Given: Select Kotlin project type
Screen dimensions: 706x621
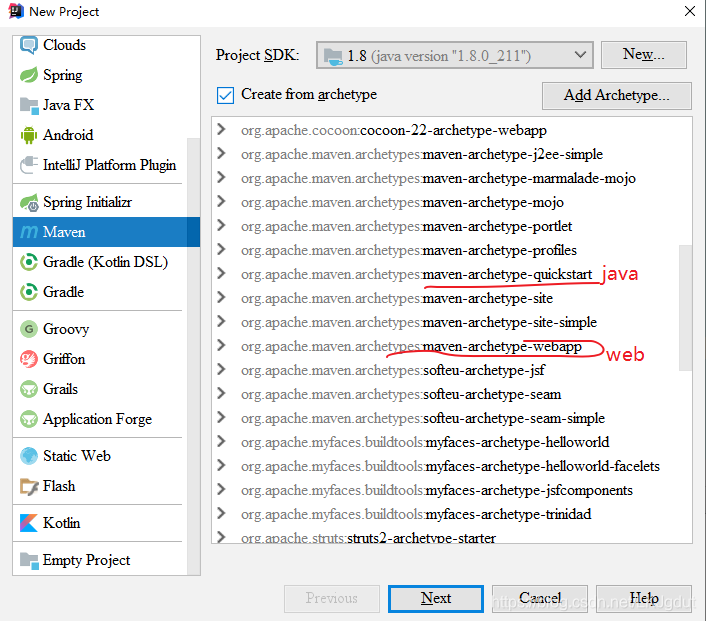Looking at the screenshot, I should pos(100,523).
